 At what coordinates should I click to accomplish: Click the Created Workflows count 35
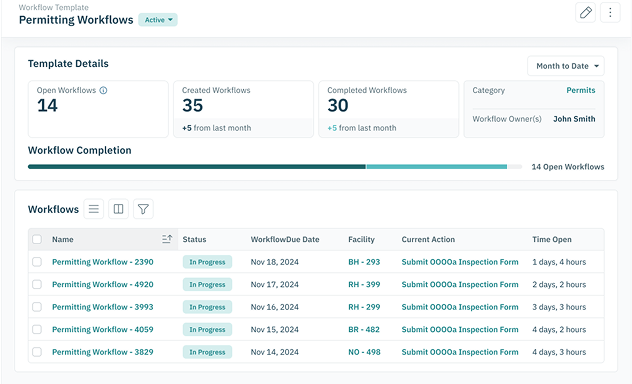coord(193,106)
